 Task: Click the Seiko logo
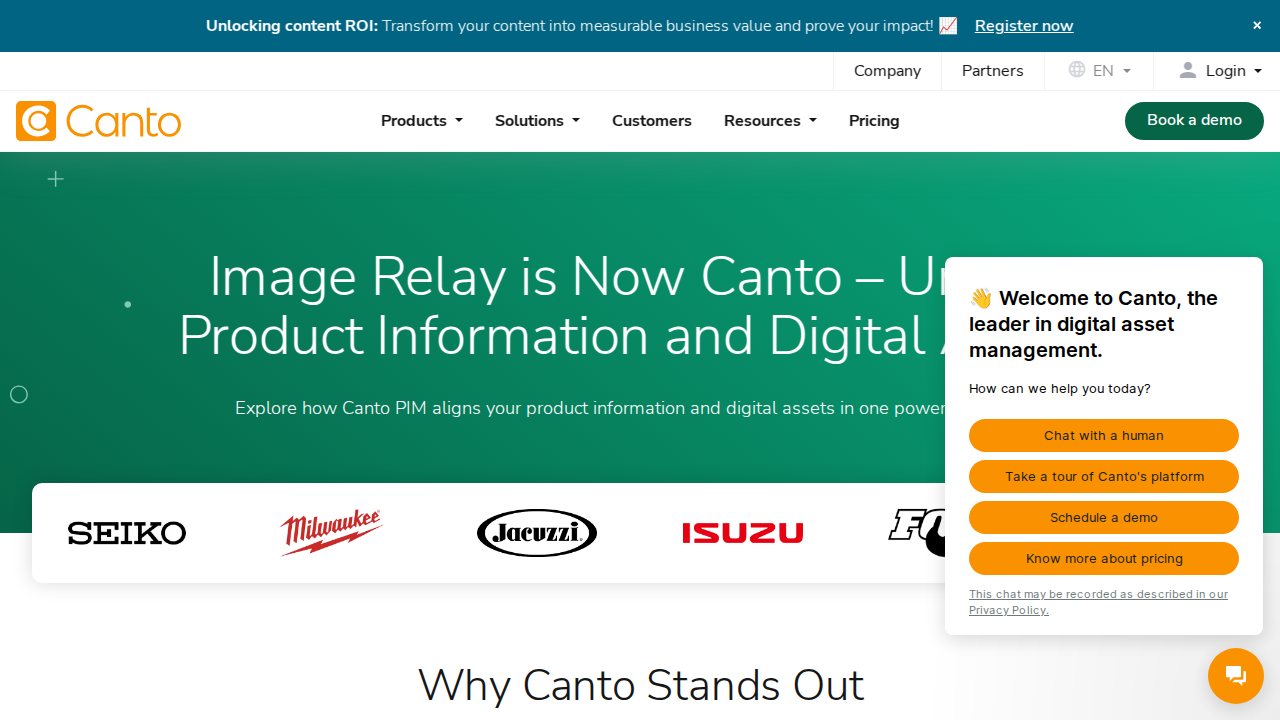point(127,533)
